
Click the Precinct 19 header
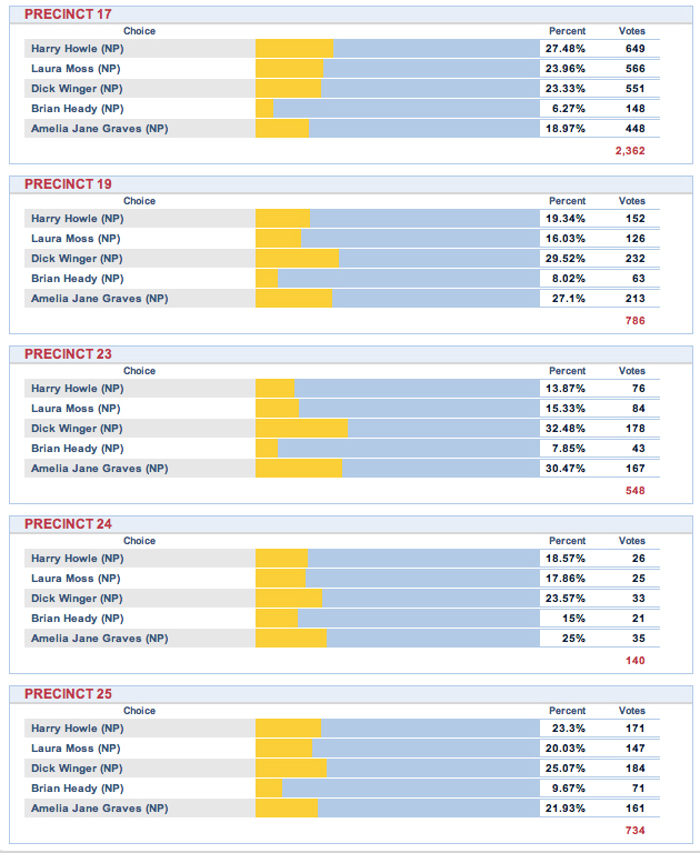(68, 184)
